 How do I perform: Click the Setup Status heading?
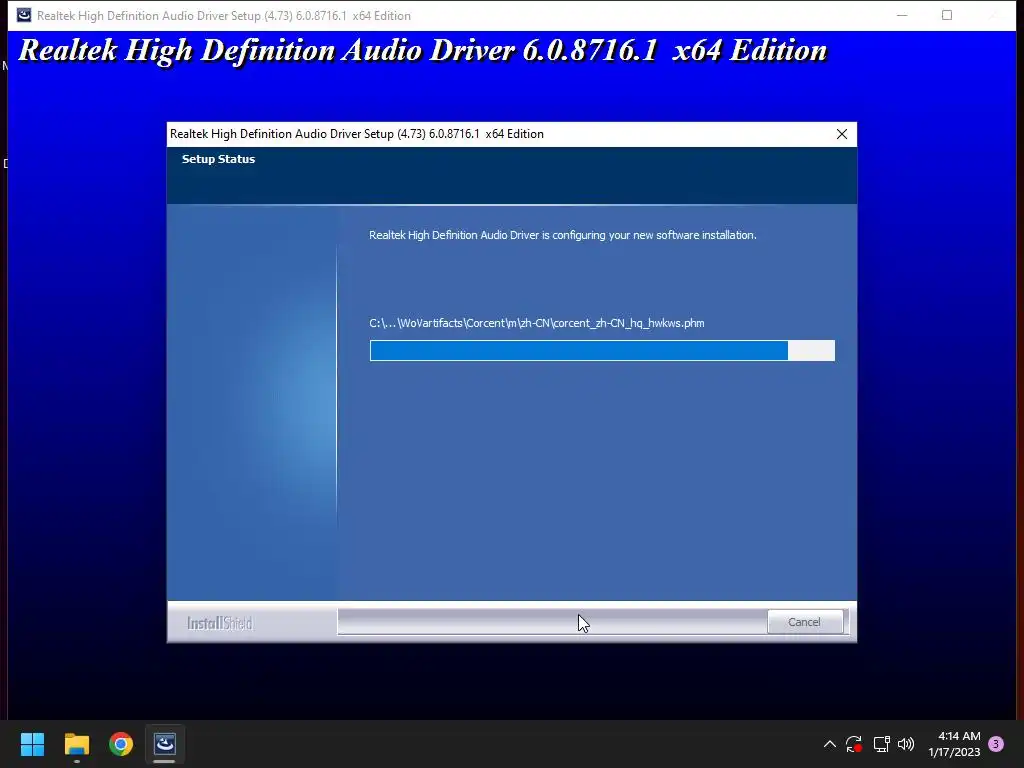(x=218, y=159)
